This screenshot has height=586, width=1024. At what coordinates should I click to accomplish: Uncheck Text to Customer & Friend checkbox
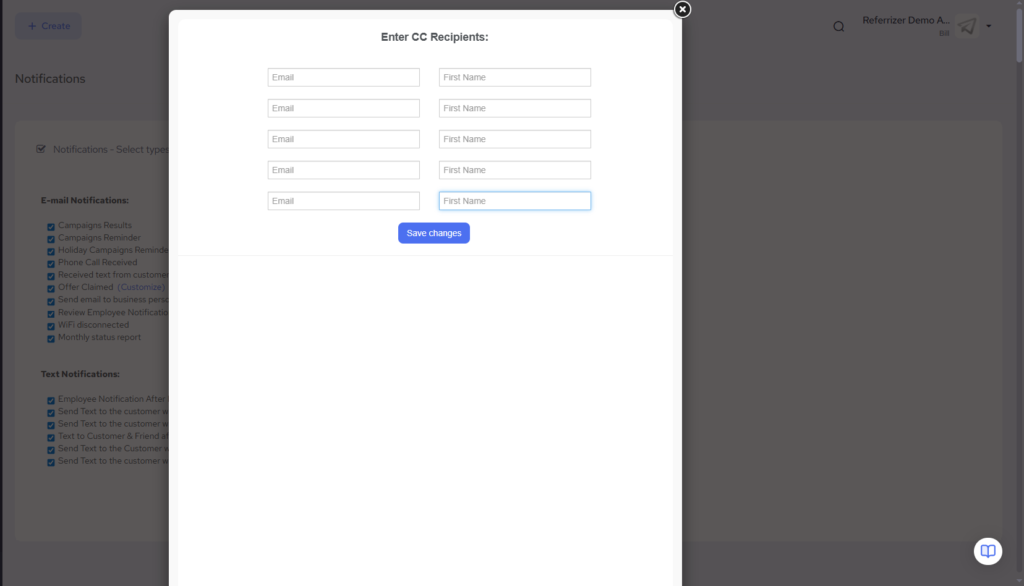51,437
